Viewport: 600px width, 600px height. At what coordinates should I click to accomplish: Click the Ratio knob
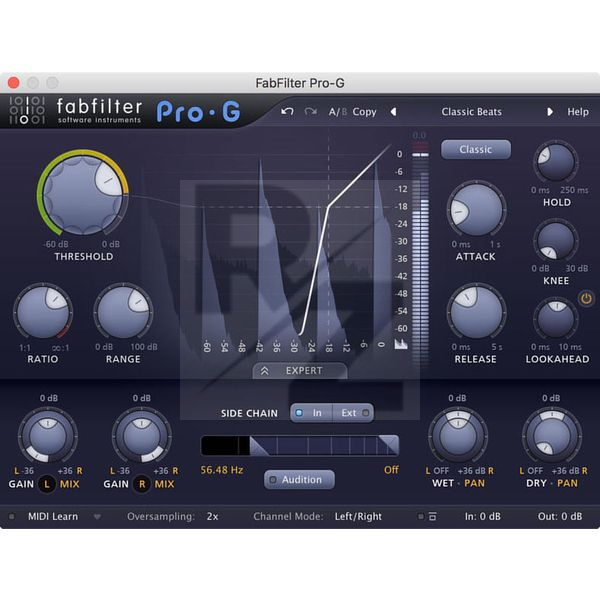[43, 312]
